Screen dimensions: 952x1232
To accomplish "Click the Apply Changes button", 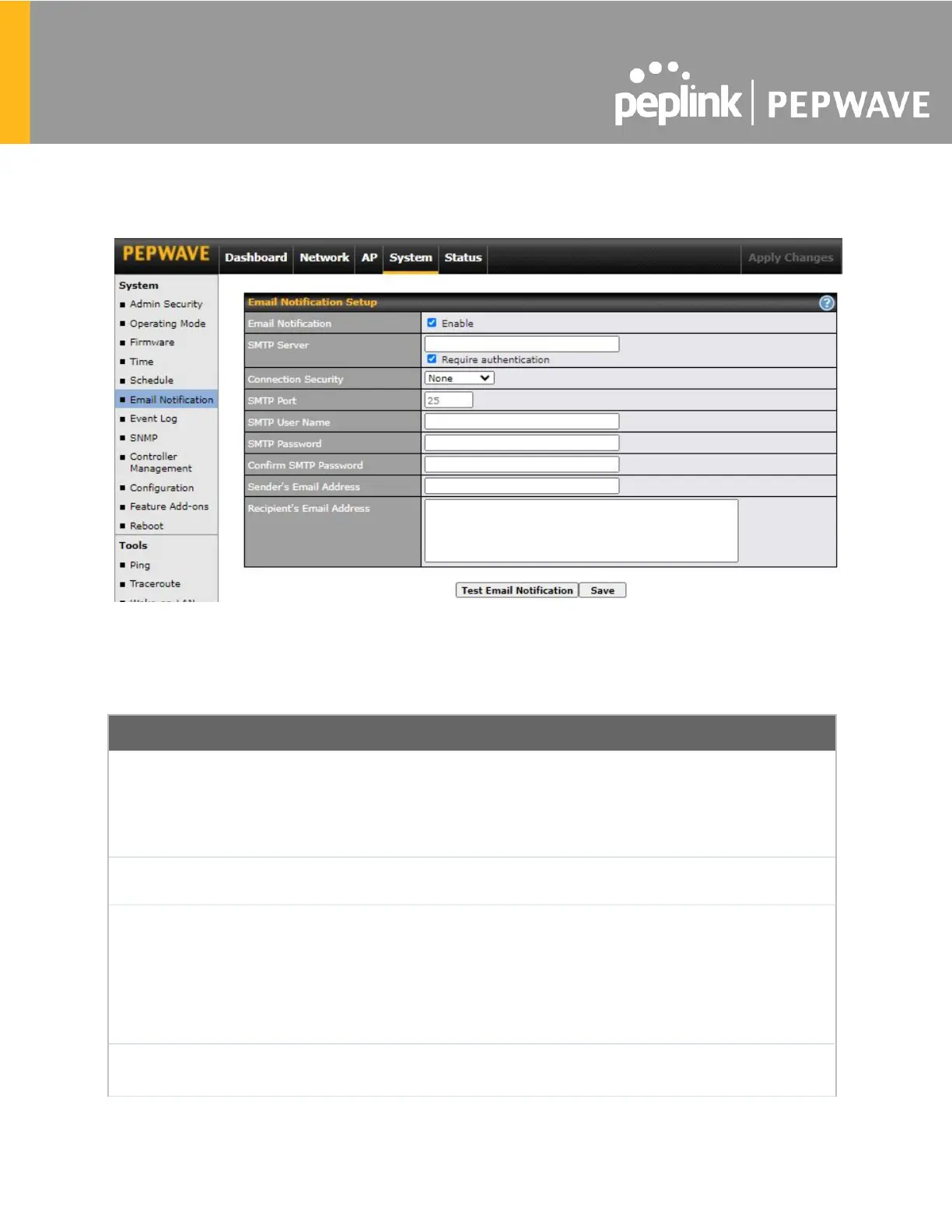I will point(790,257).
